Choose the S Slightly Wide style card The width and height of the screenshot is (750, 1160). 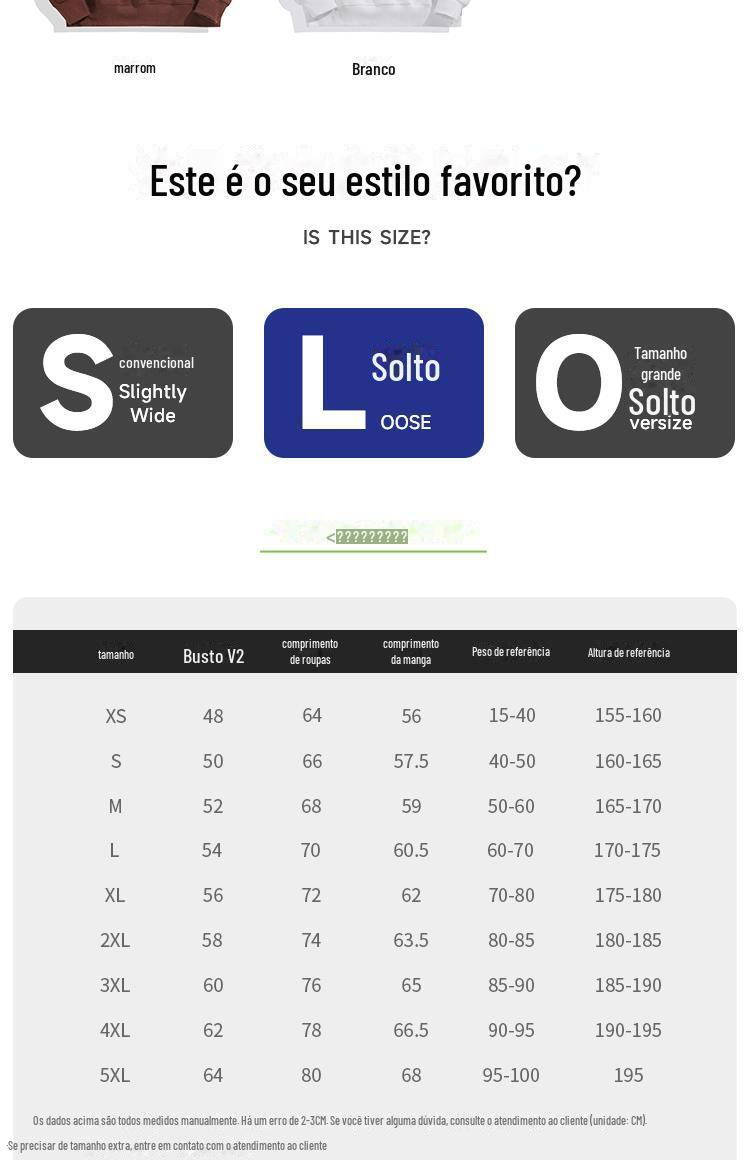[123, 383]
